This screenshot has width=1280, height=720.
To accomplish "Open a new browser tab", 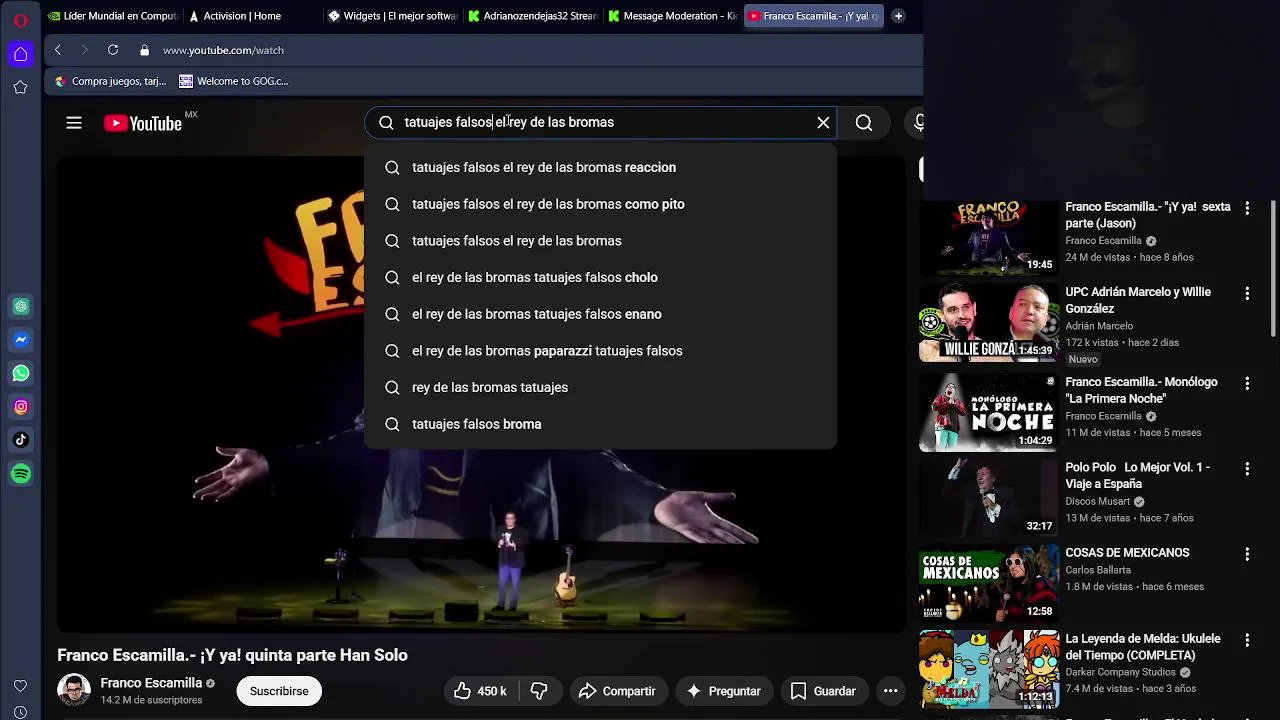I will [898, 16].
